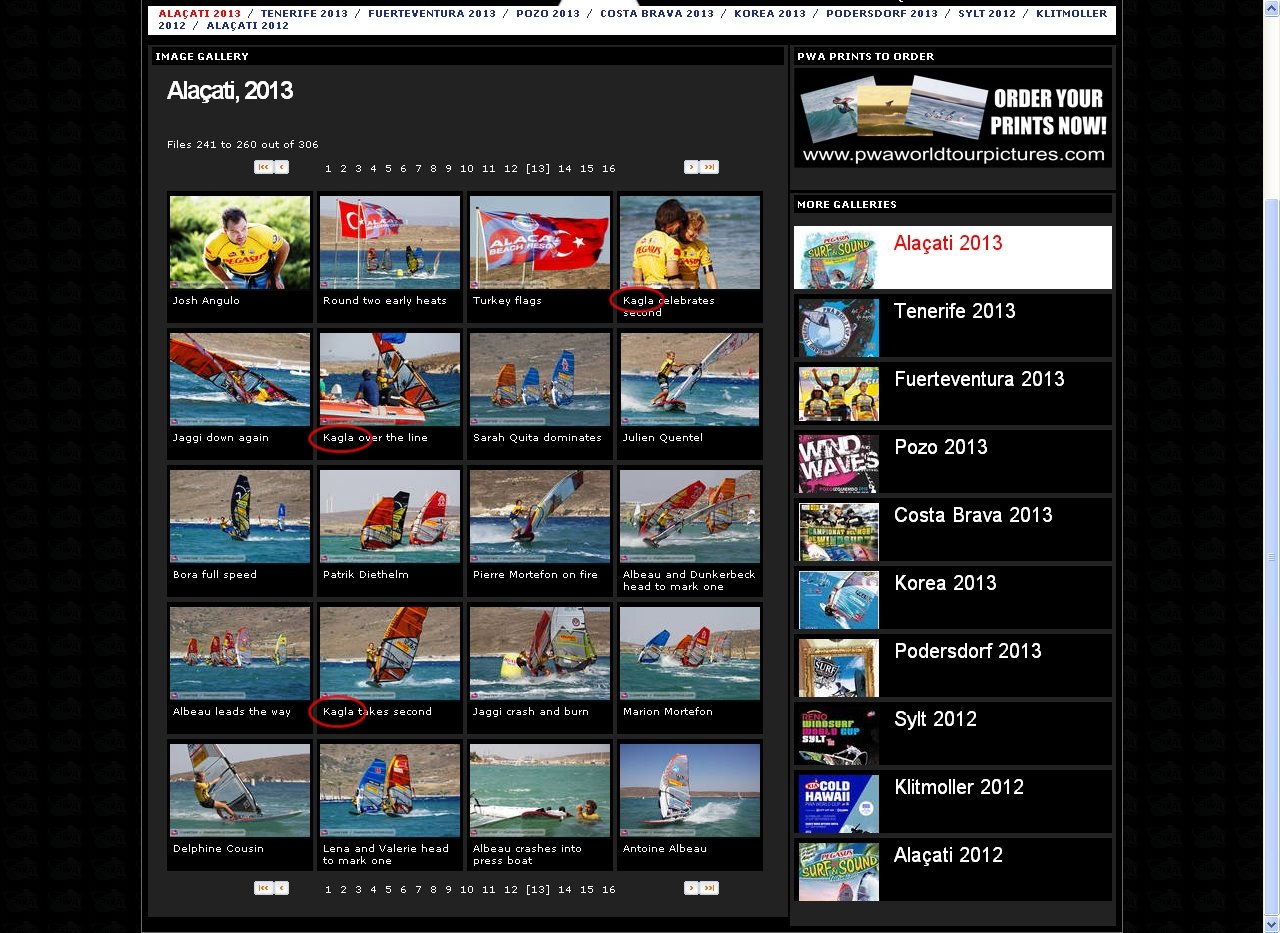
Task: View the Pierre Mortefon on fire photo
Action: [x=540, y=517]
